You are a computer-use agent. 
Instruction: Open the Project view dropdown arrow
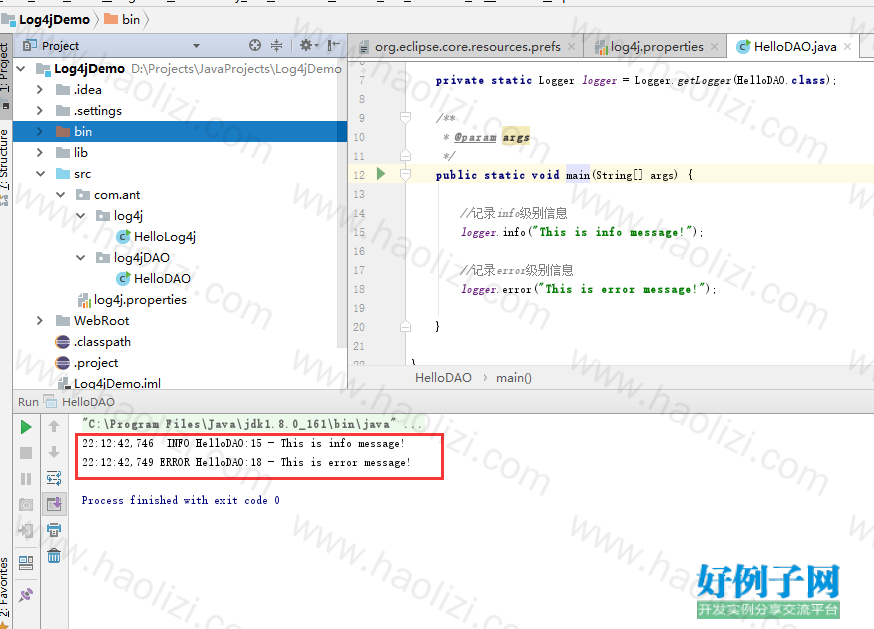point(196,46)
